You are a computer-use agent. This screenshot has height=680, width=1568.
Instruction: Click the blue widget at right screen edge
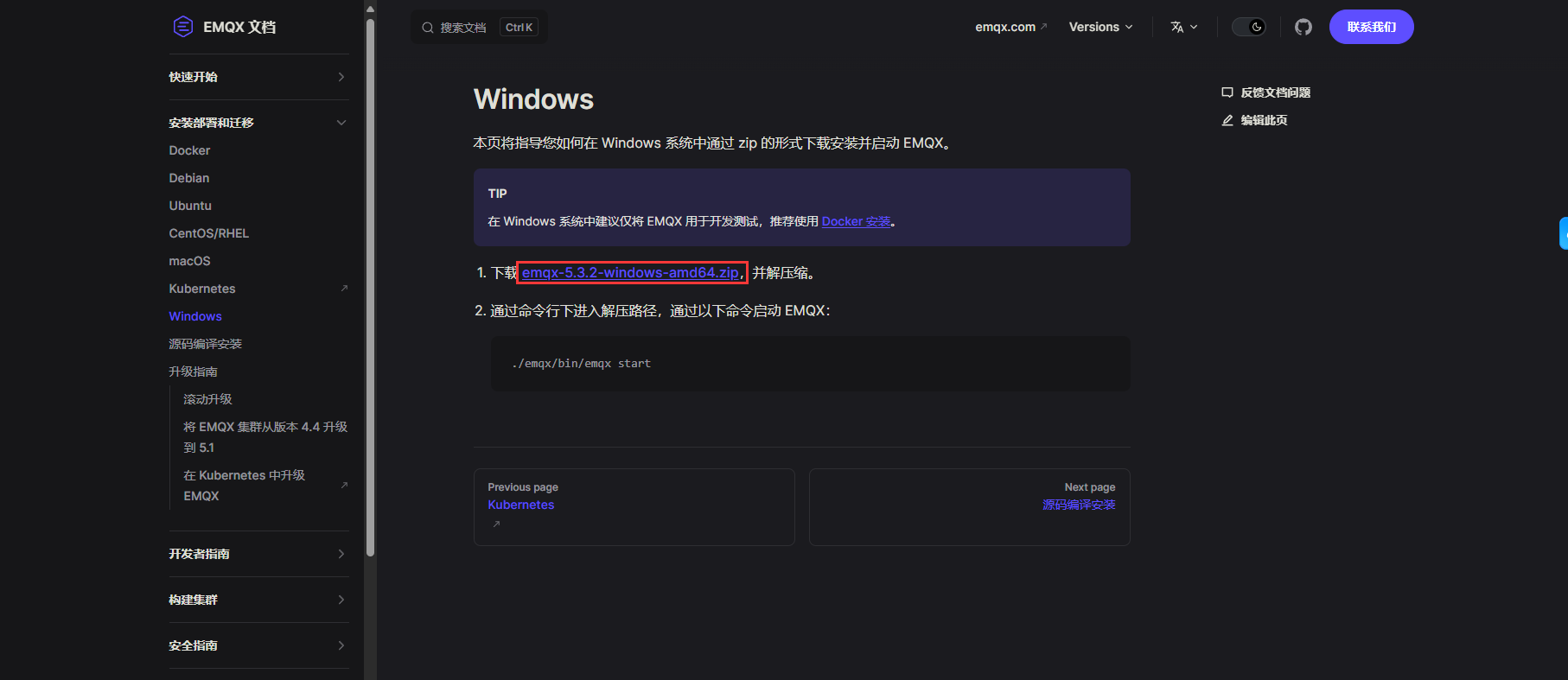1563,233
